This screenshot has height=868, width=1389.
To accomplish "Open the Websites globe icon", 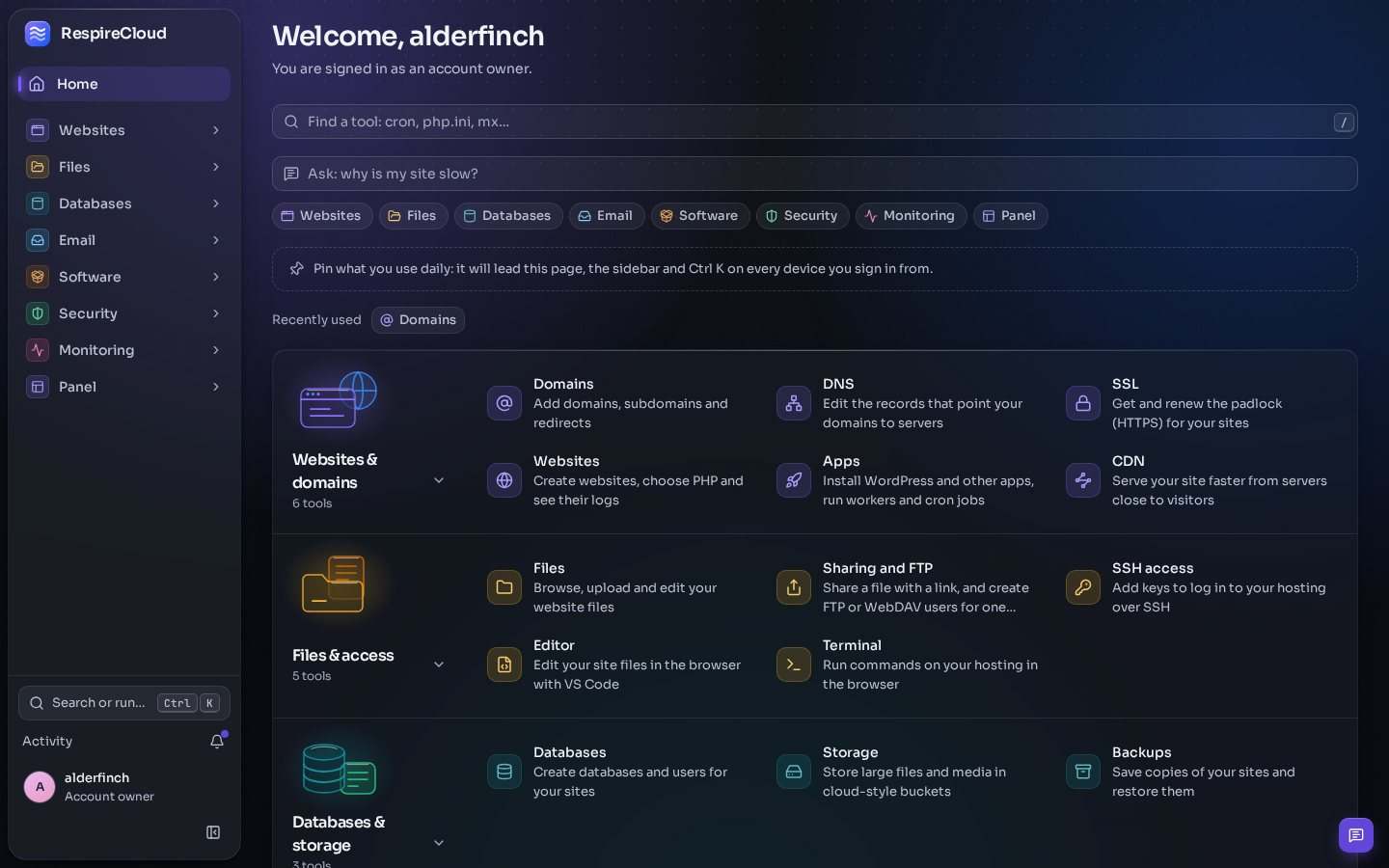I will [x=504, y=480].
